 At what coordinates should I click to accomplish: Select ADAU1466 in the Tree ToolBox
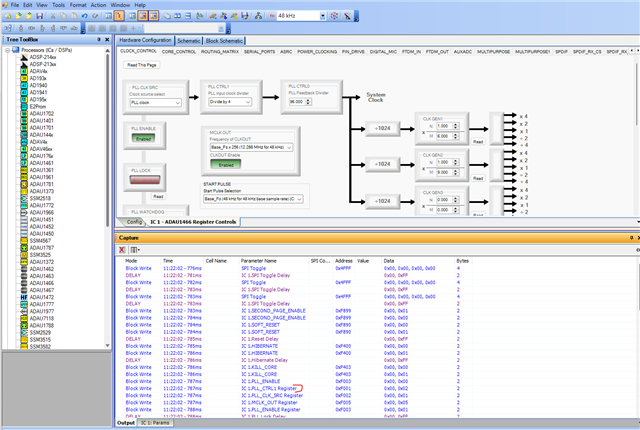(x=41, y=283)
